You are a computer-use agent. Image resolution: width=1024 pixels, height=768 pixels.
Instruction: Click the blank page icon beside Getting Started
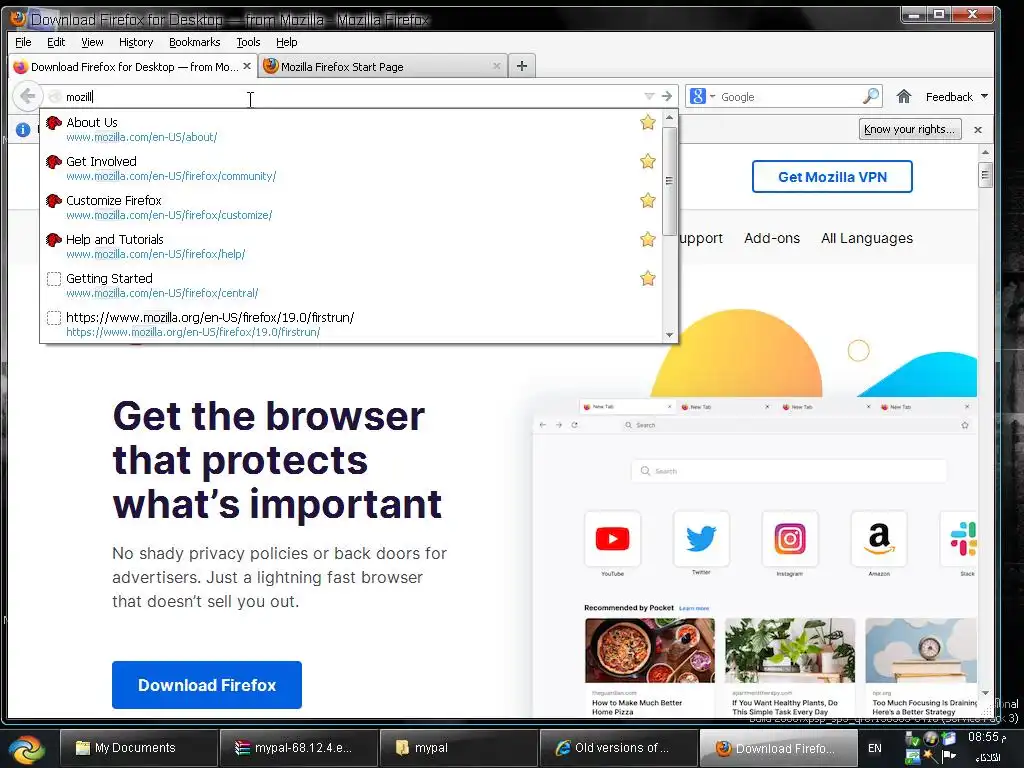54,279
